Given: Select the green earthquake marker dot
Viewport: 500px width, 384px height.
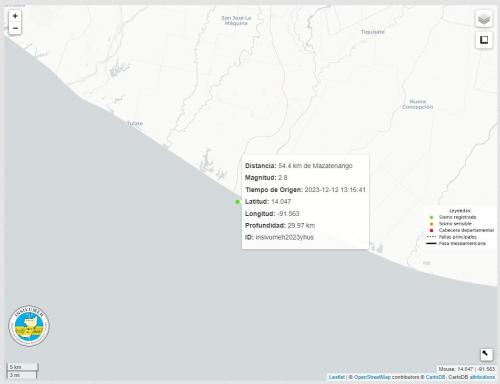Looking at the screenshot, I should click(x=238, y=202).
